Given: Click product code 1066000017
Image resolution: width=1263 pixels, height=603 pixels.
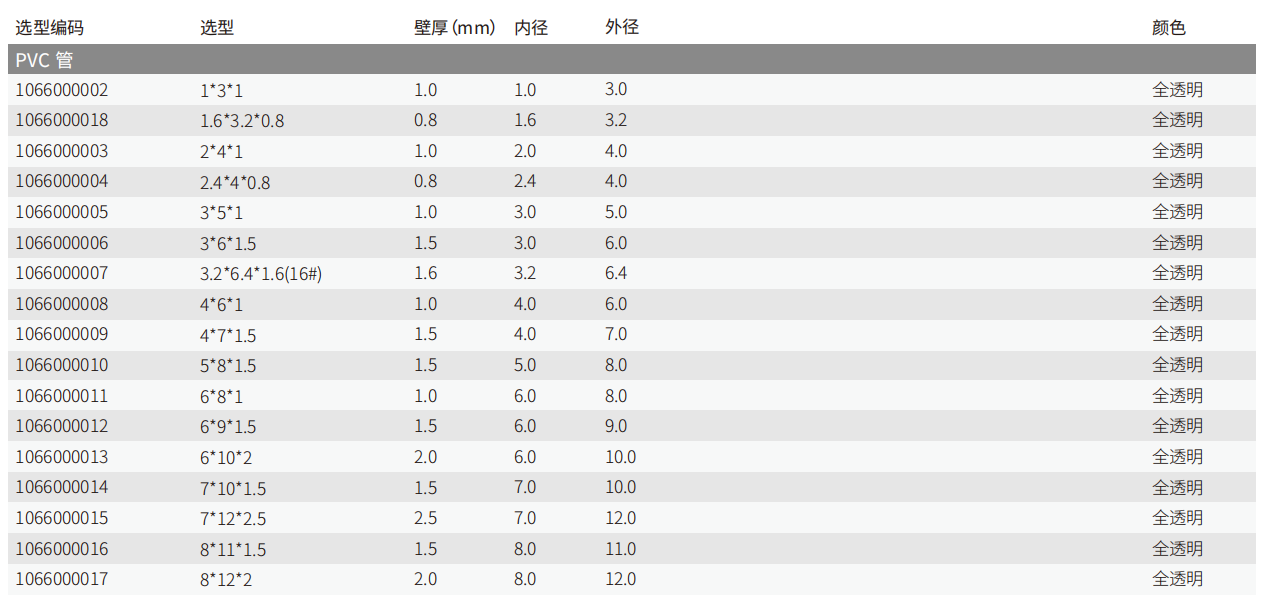Looking at the screenshot, I should tap(61, 579).
